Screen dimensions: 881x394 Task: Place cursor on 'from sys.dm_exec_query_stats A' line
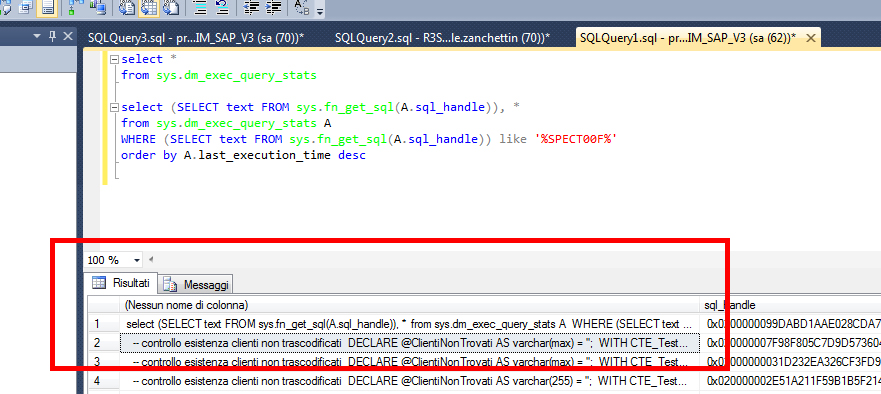pyautogui.click(x=226, y=123)
